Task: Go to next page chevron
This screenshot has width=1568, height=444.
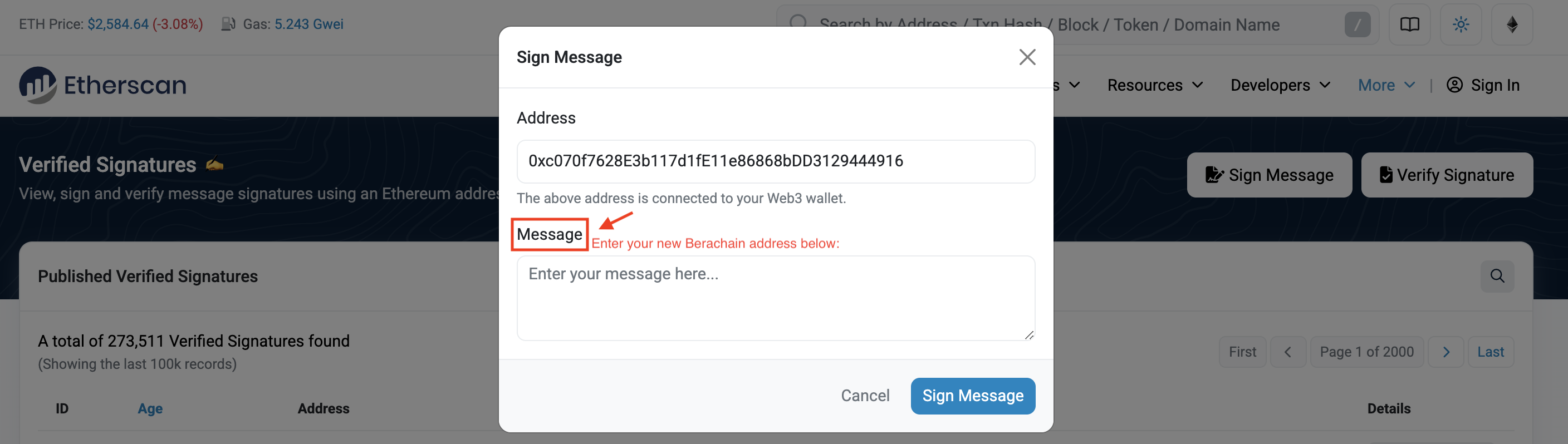Action: pyautogui.click(x=1445, y=352)
